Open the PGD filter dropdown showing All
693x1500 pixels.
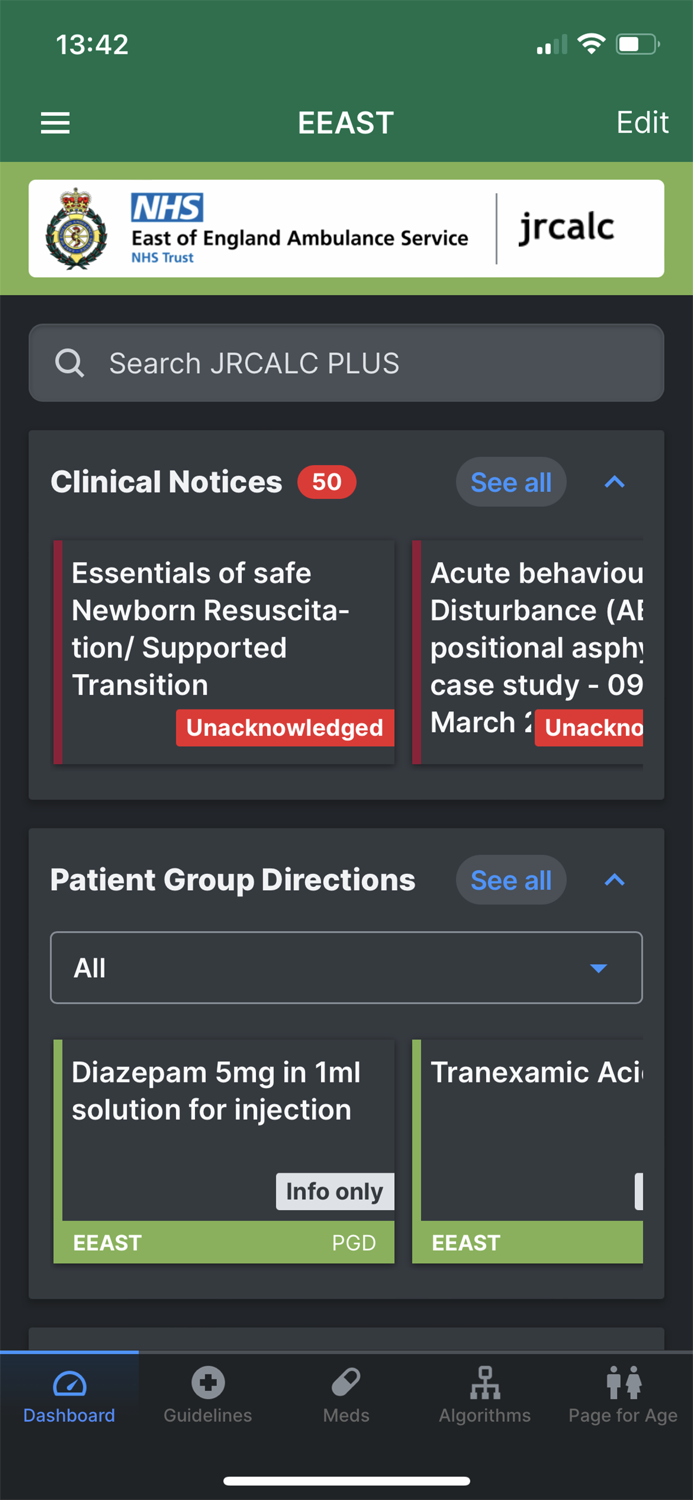(346, 967)
